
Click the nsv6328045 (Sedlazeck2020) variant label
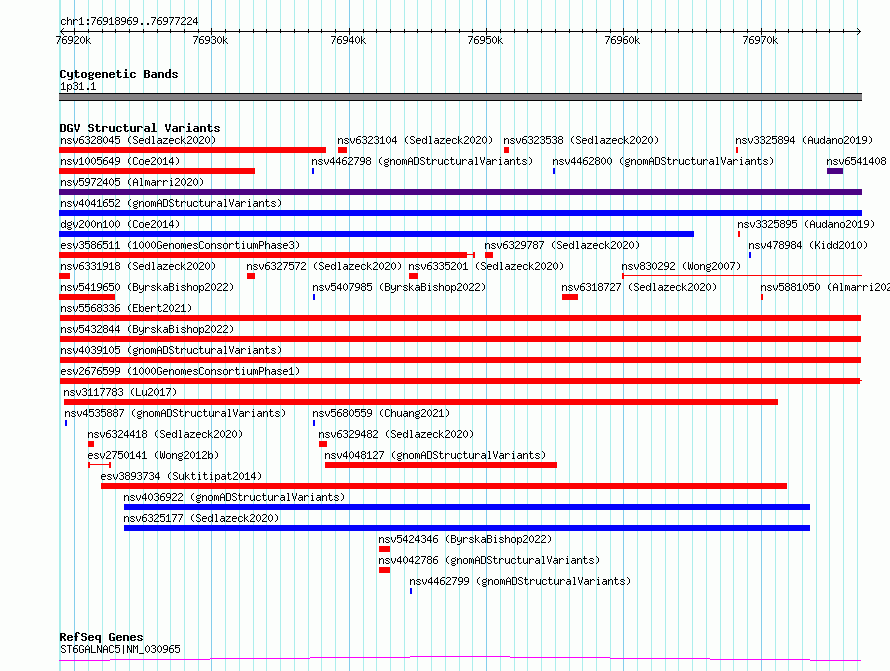coord(138,140)
